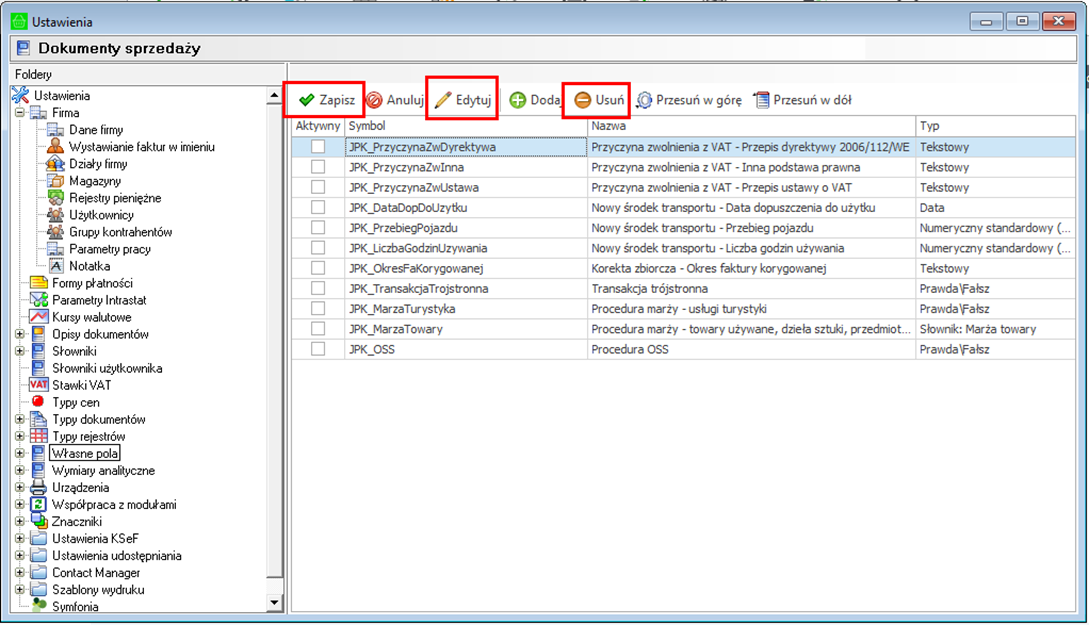
Task: Click the Symbol column header
Action: (464, 126)
